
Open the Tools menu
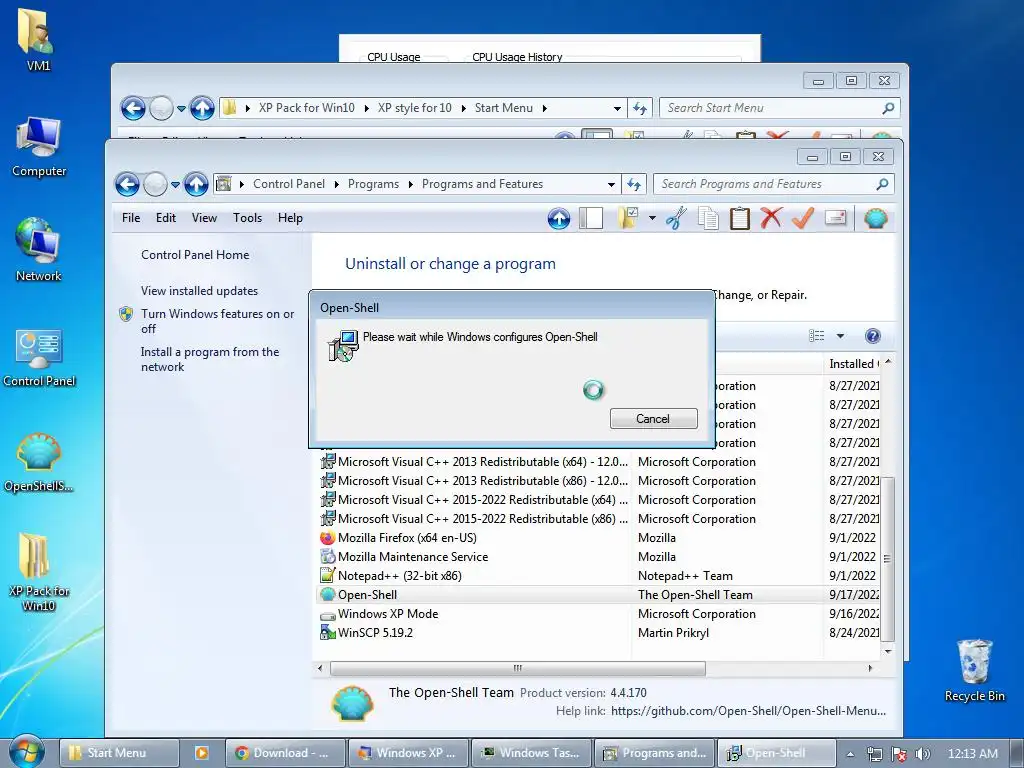coord(248,218)
